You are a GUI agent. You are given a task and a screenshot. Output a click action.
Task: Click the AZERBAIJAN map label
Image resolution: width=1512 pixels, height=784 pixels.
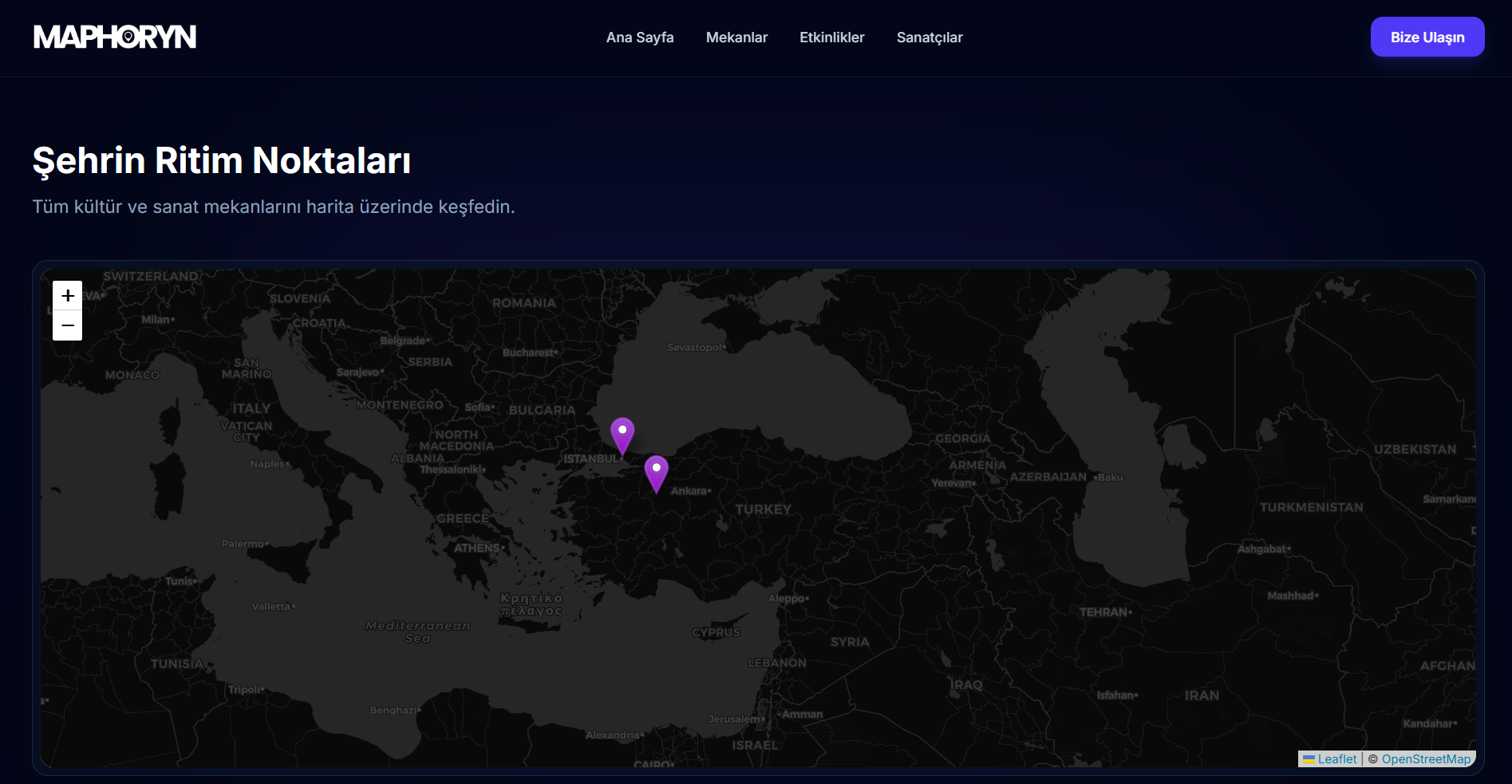point(1048,477)
